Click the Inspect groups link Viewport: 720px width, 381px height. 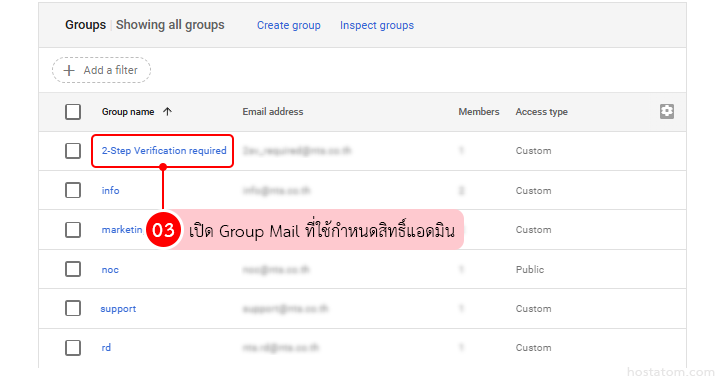coord(377,25)
